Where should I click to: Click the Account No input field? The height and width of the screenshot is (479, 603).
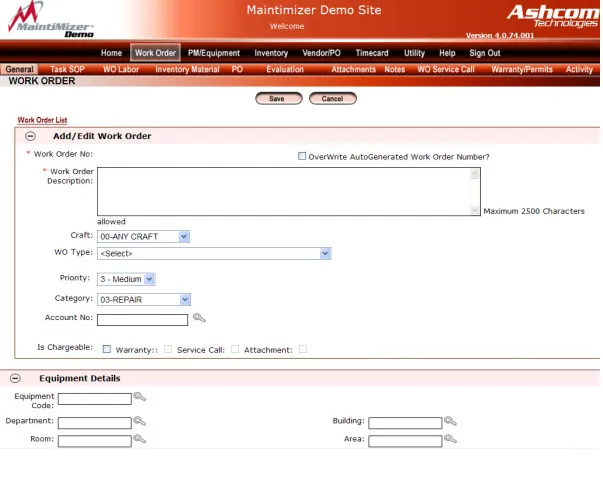tap(142, 319)
